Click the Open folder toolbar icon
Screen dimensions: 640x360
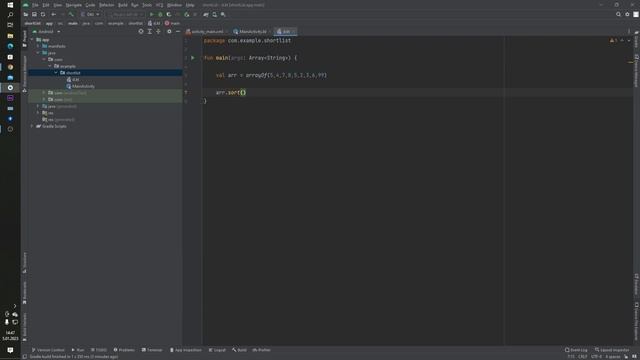click(26, 14)
